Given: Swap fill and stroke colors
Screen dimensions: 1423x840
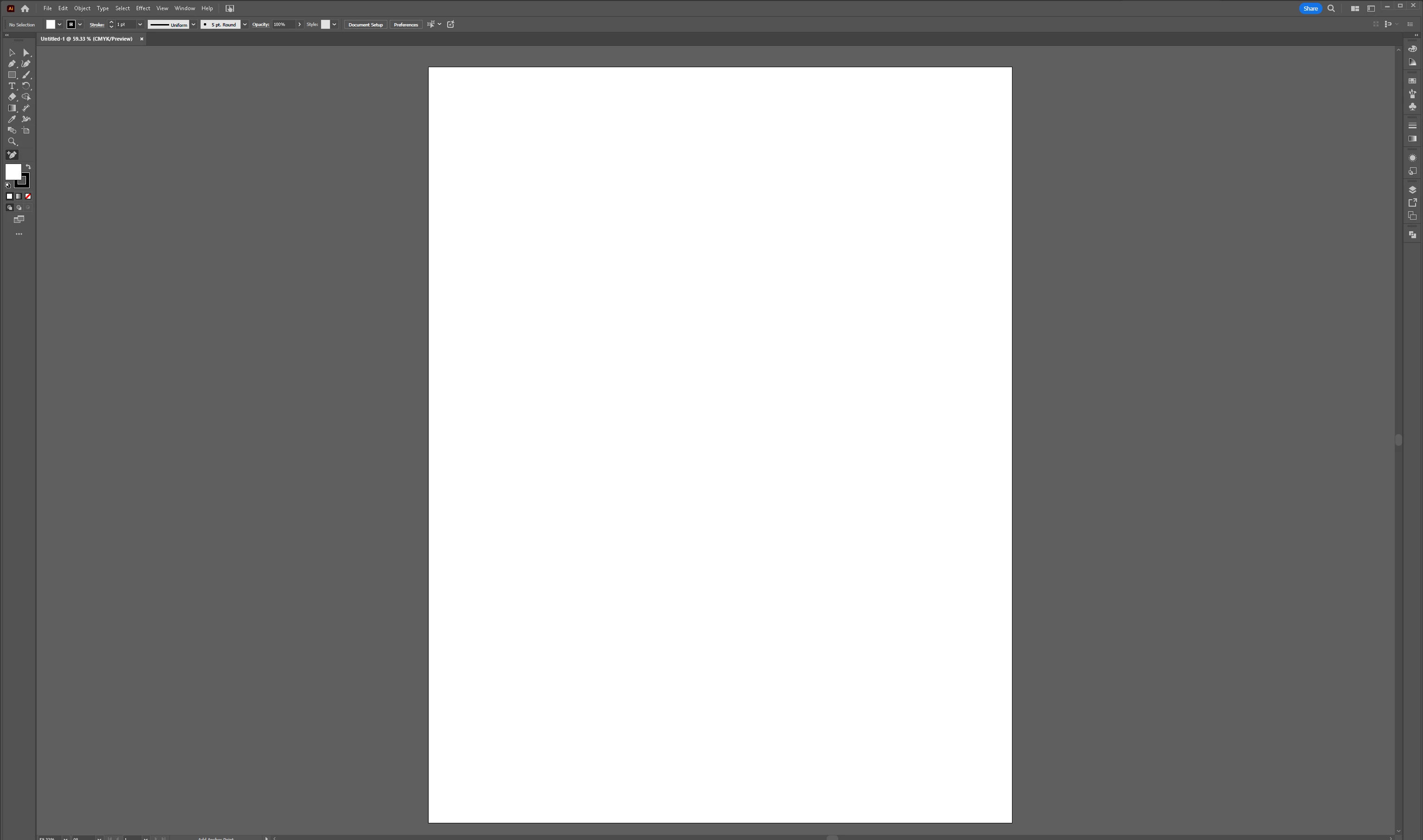Looking at the screenshot, I should (28, 167).
